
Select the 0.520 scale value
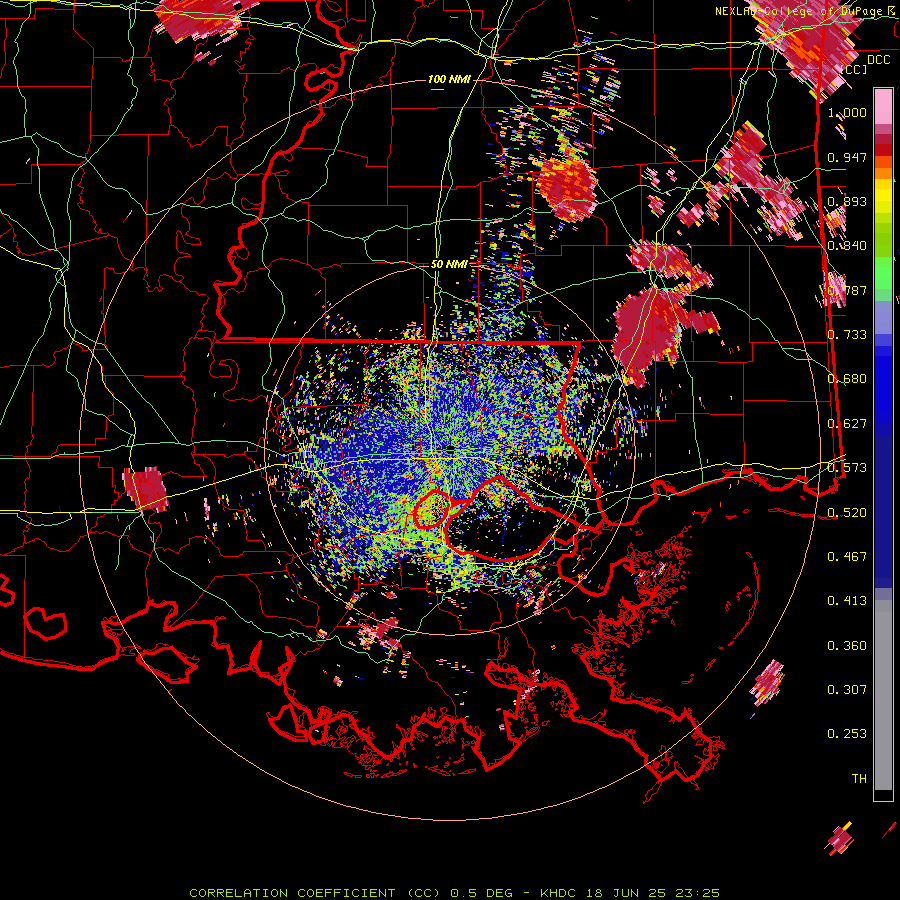(x=847, y=513)
